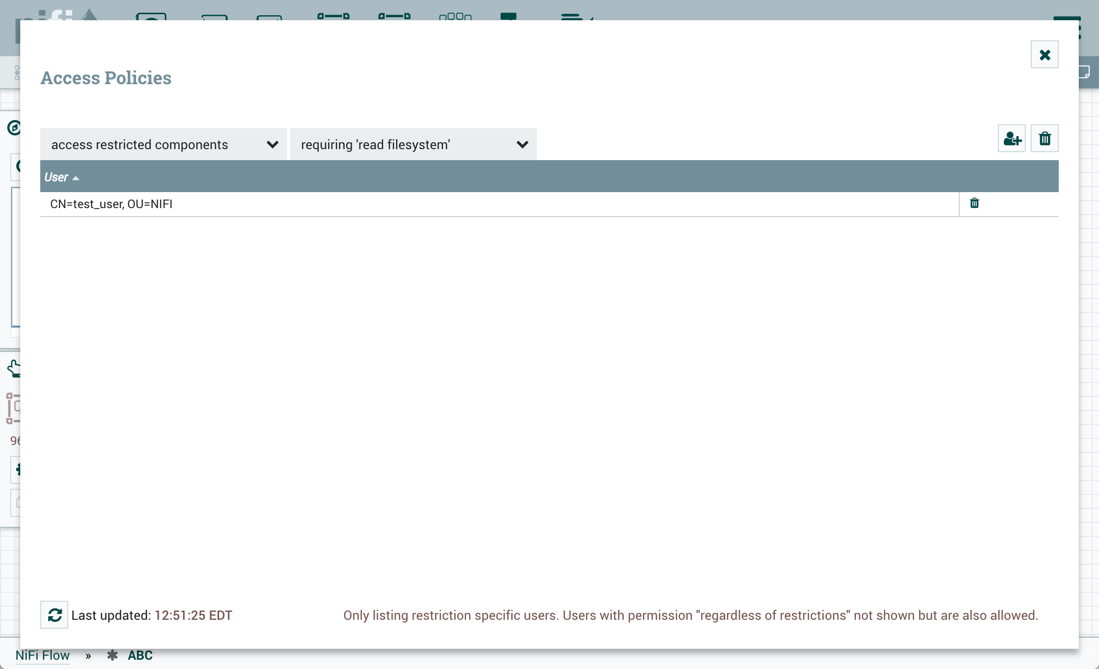Screen dimensions: 1099x669
Task: Go to NiFi Flow breadcrumb
Action: pos(42,656)
